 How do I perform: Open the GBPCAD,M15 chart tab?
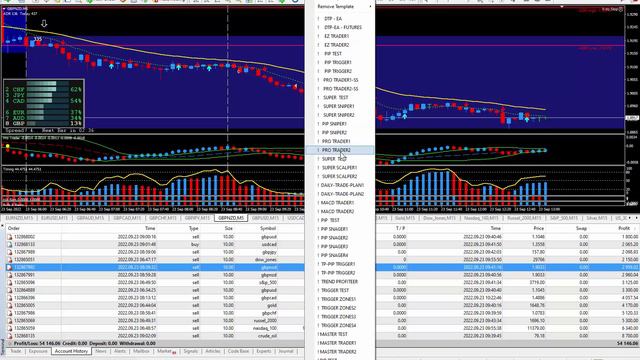[127, 218]
